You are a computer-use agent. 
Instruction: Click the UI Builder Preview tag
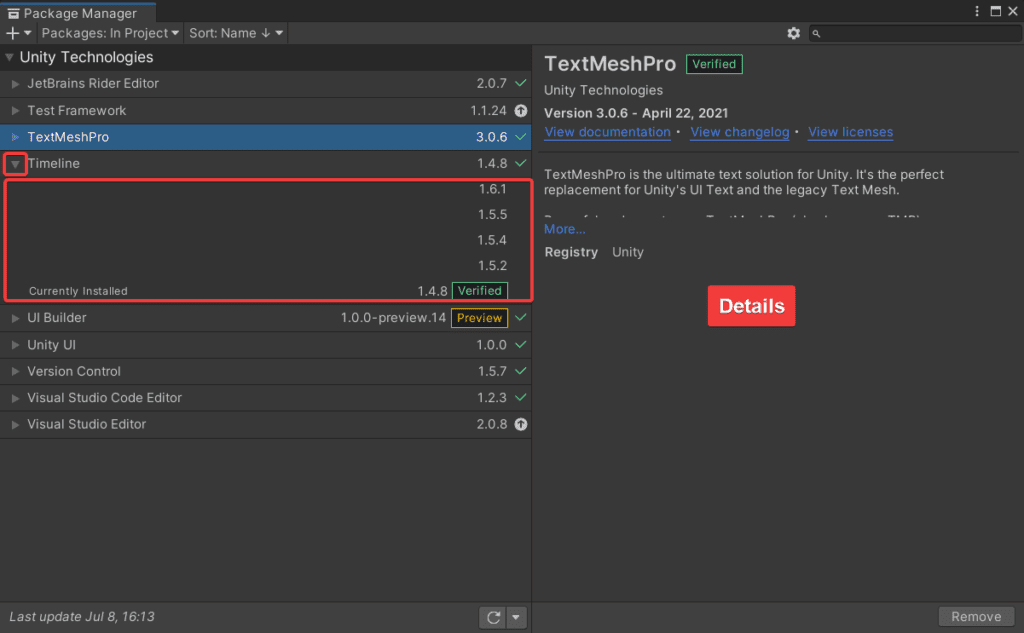[x=479, y=318]
